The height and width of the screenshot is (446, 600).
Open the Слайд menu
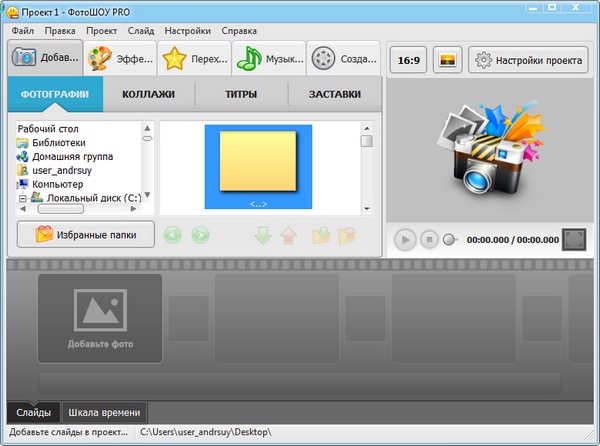point(141,30)
